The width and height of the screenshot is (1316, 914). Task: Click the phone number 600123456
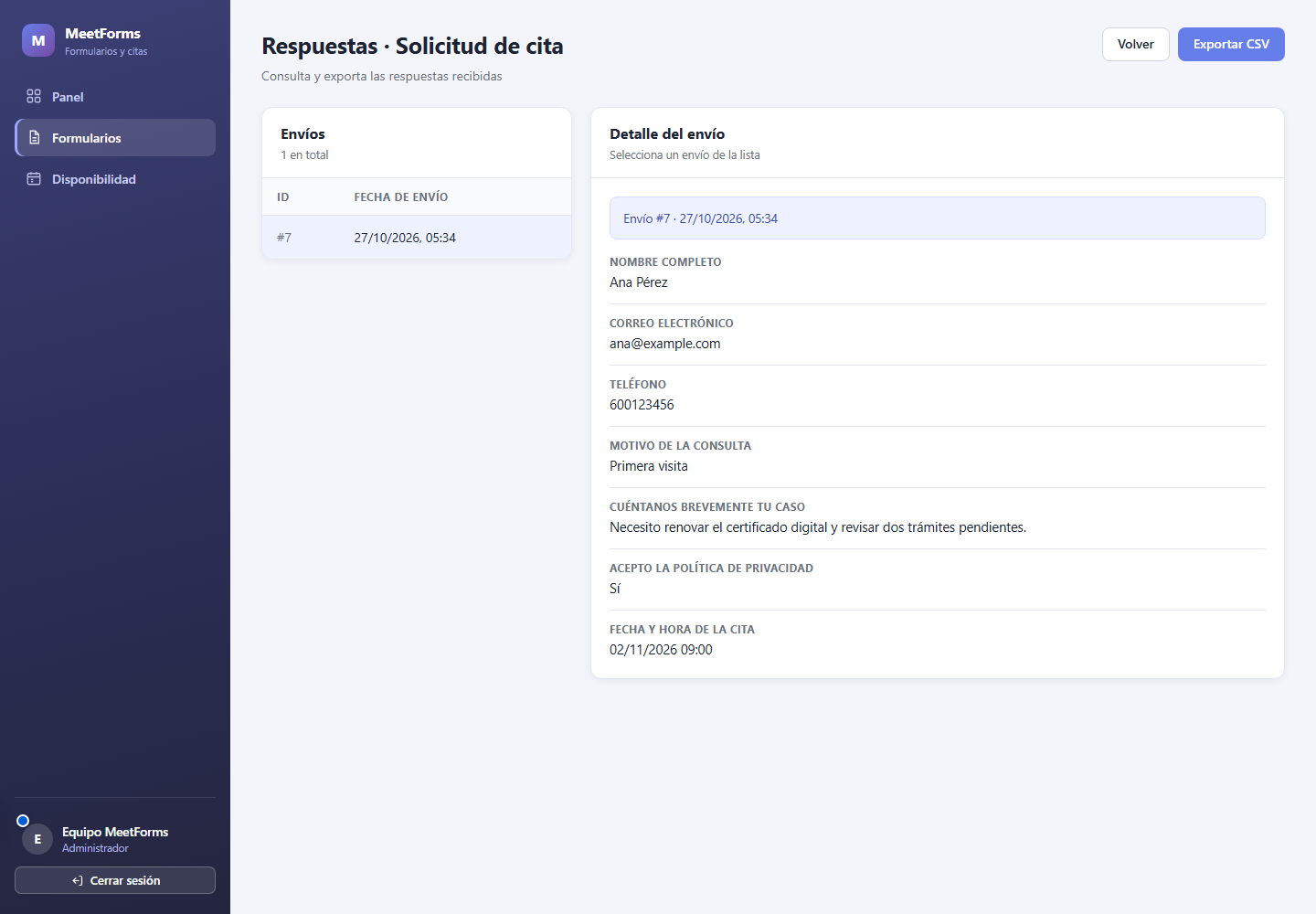[x=642, y=405]
